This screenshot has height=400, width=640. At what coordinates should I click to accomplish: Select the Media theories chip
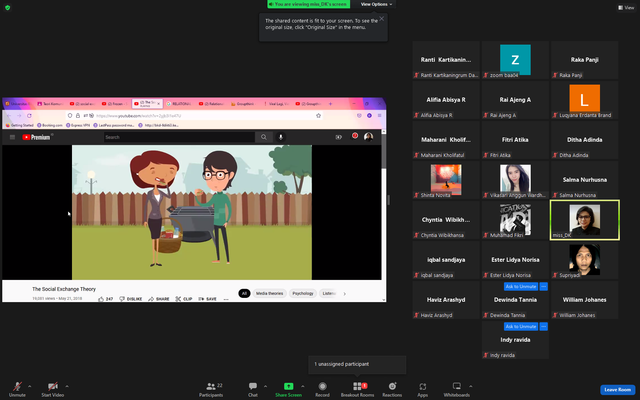click(269, 293)
